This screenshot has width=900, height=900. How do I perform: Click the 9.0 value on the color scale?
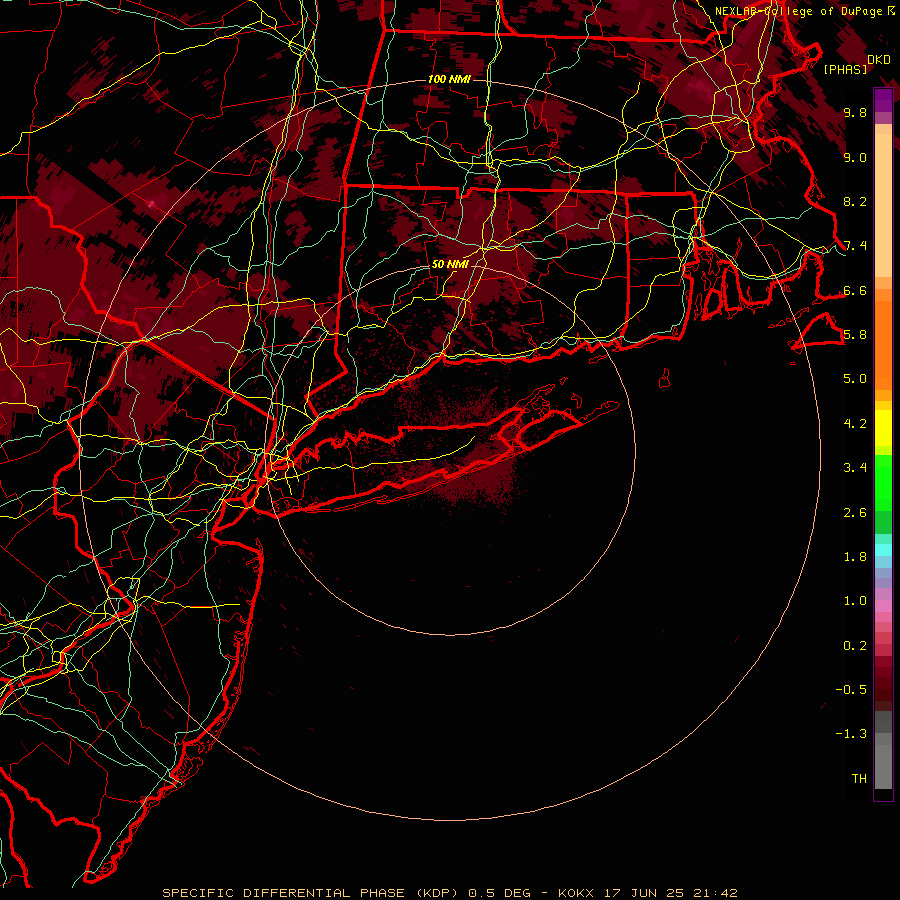tap(855, 157)
